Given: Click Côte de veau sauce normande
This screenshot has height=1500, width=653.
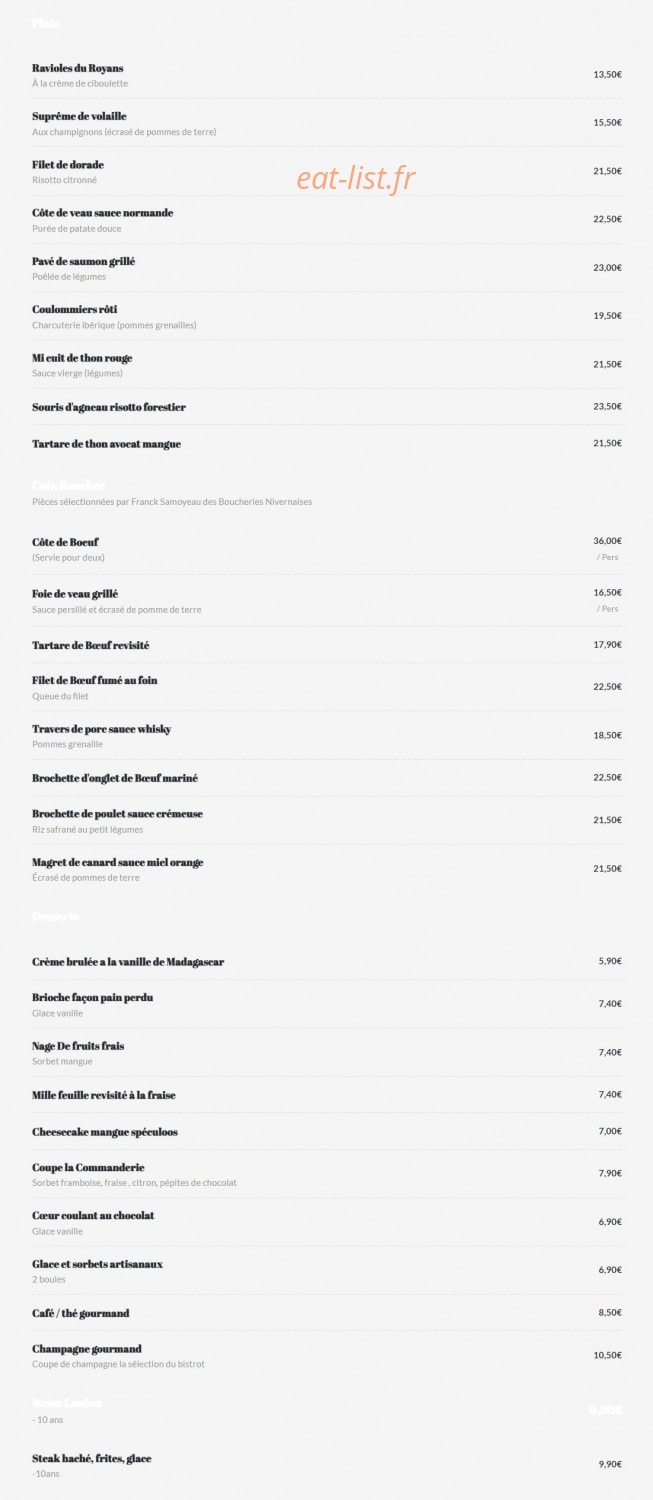Looking at the screenshot, I should point(102,213).
